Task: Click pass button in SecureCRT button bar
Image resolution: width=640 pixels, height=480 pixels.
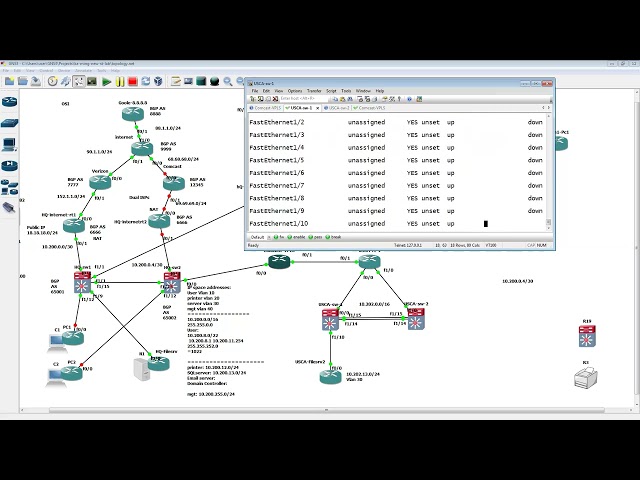Action: coord(316,237)
